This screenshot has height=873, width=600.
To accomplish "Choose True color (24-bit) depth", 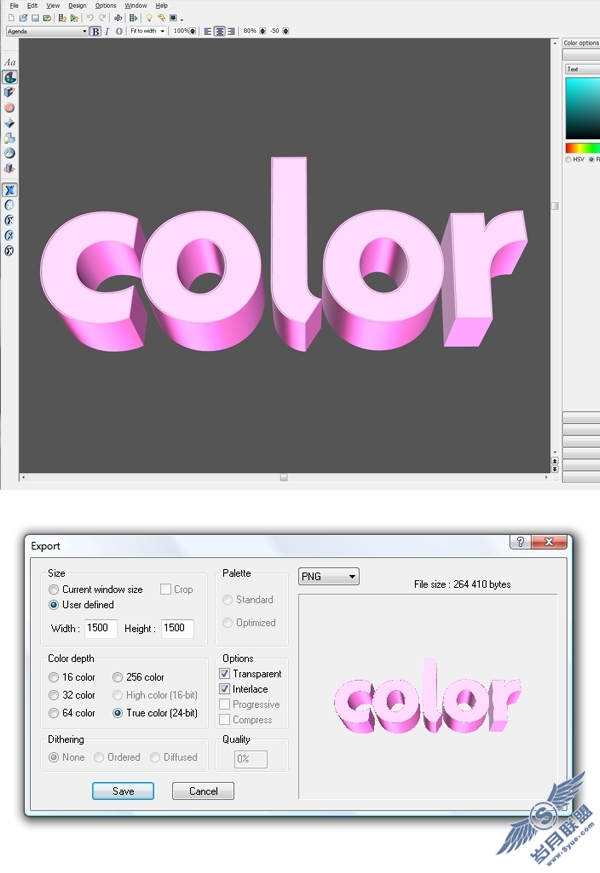I will [117, 713].
